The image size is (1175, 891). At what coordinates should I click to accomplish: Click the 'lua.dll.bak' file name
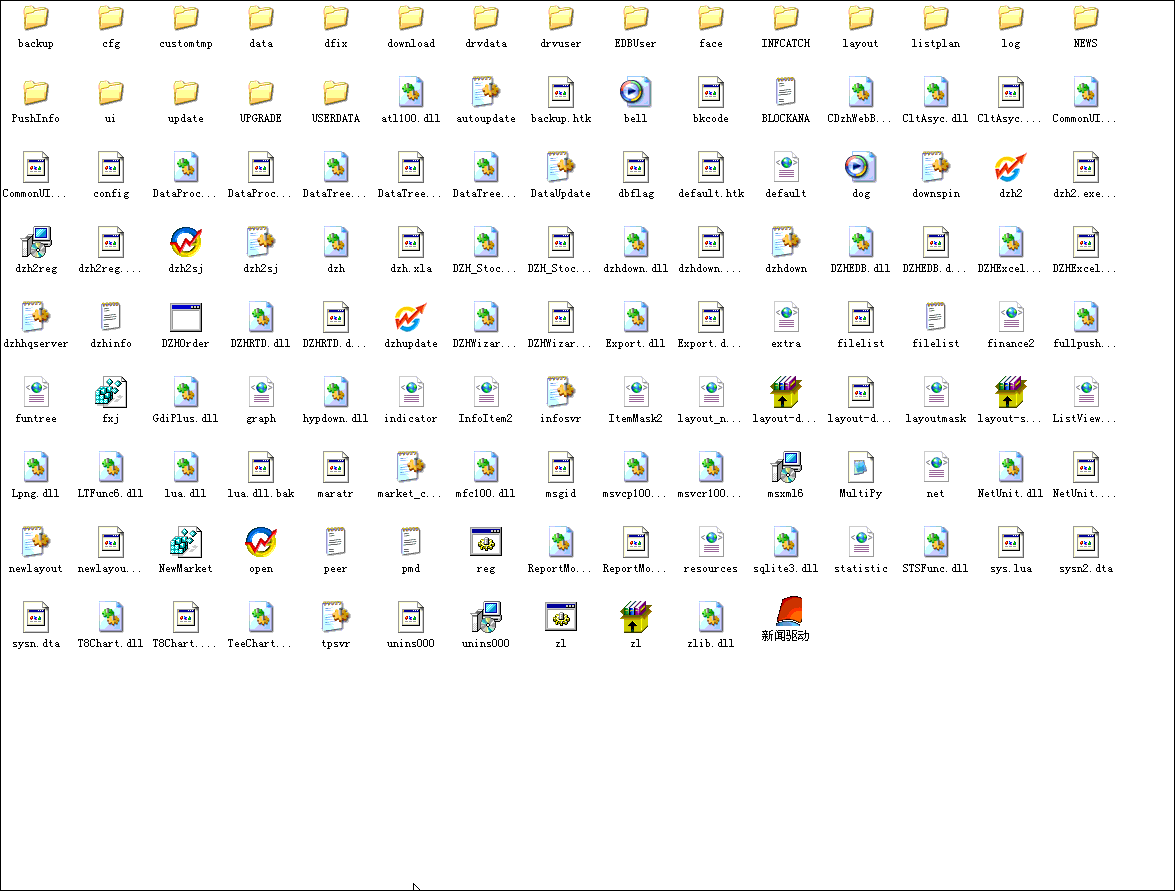pyautogui.click(x=261, y=493)
